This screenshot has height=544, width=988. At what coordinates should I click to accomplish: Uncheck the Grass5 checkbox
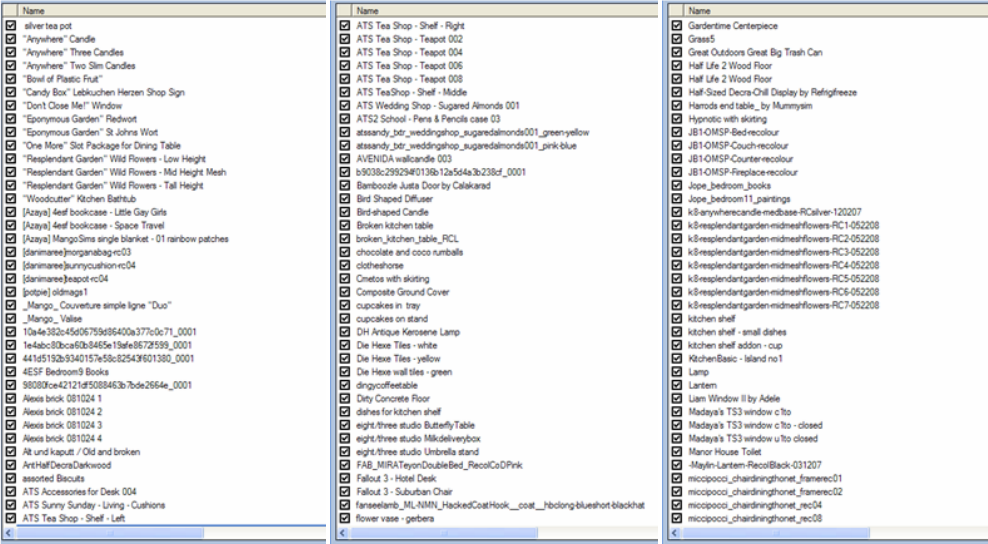pyautogui.click(x=677, y=39)
